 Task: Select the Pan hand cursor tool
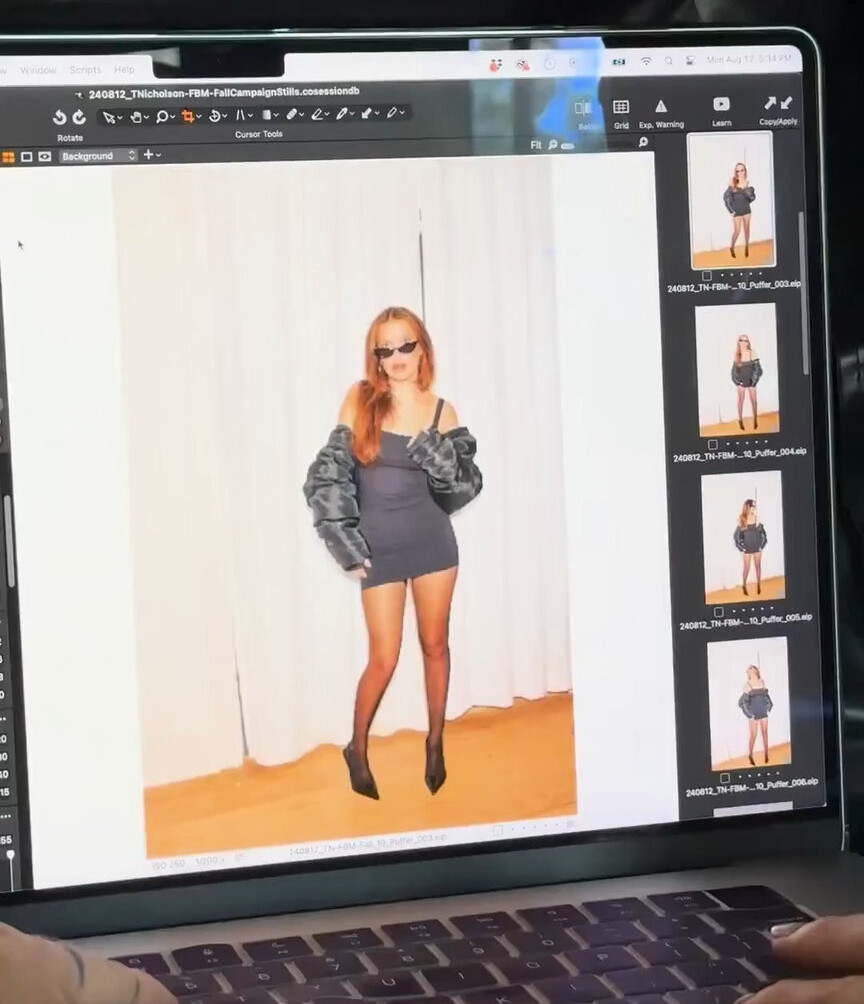pyautogui.click(x=136, y=117)
